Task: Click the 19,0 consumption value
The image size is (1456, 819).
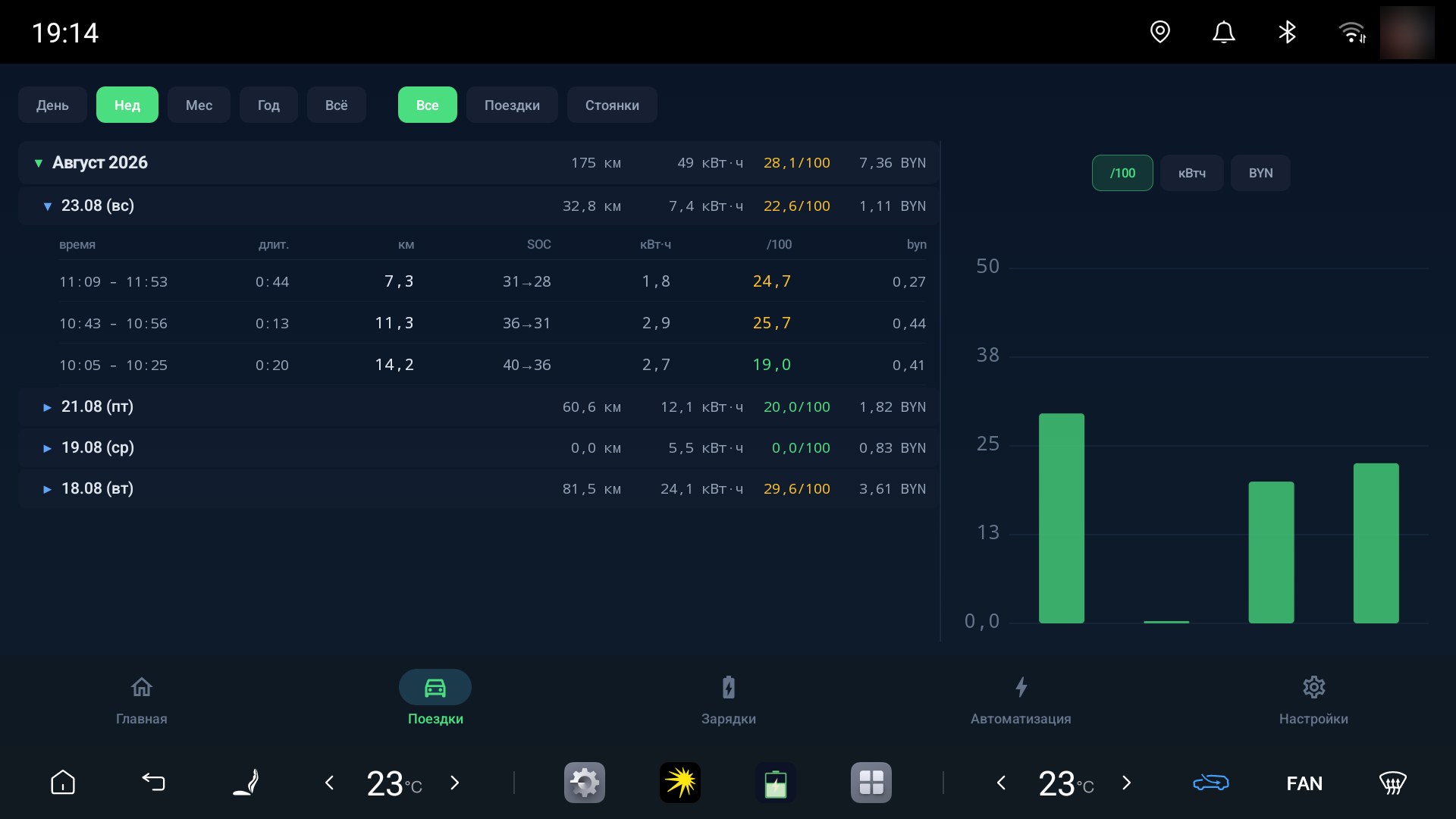Action: (772, 365)
